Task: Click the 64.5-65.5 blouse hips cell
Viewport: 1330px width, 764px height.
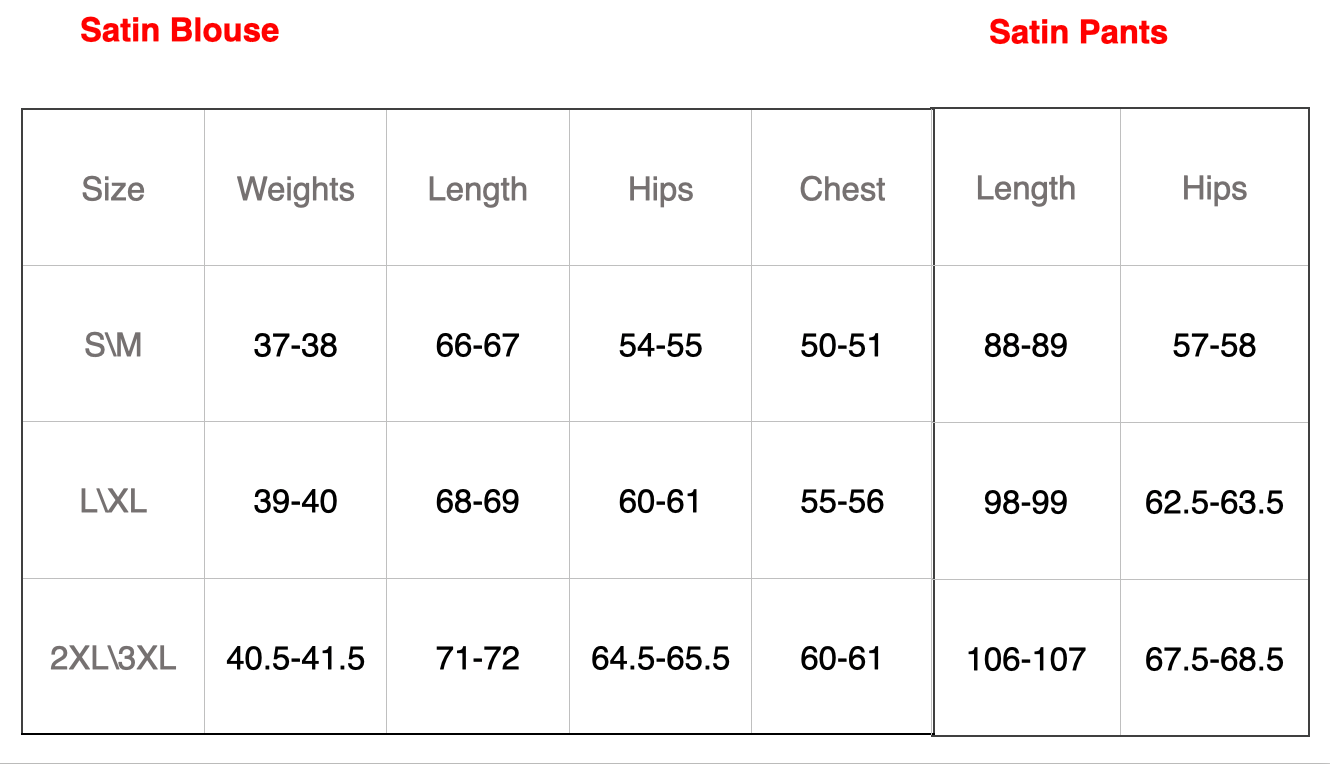Action: pyautogui.click(x=660, y=658)
